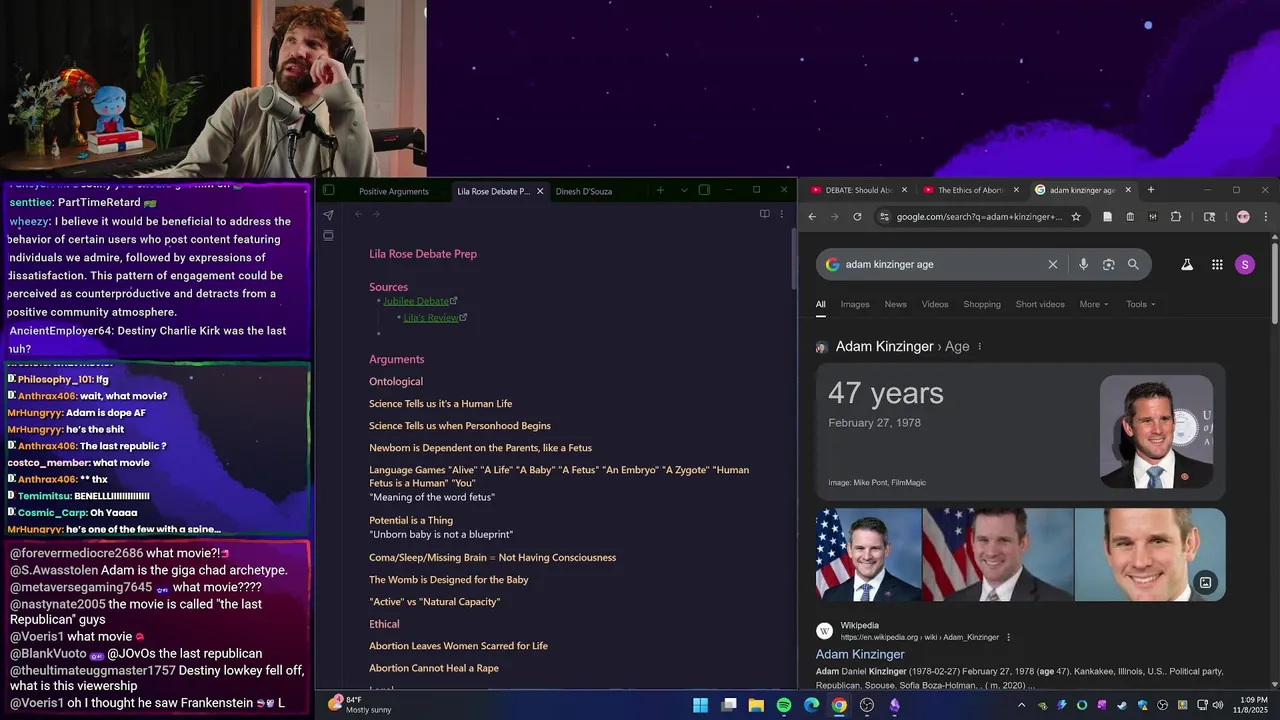This screenshot has width=1280, height=720.
Task: Open the Windows Start menu
Action: [x=701, y=705]
